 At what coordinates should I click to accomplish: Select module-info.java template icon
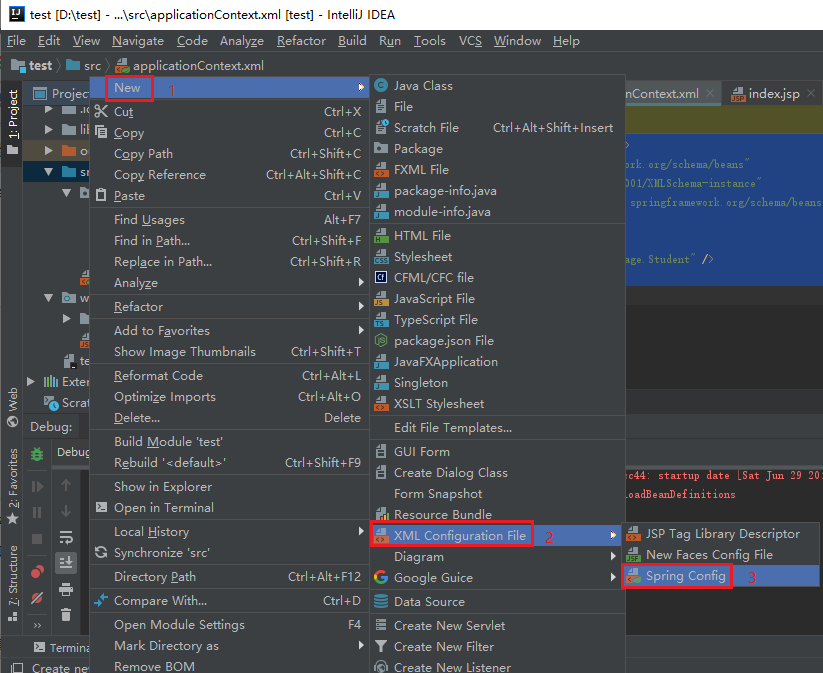pyautogui.click(x=381, y=212)
